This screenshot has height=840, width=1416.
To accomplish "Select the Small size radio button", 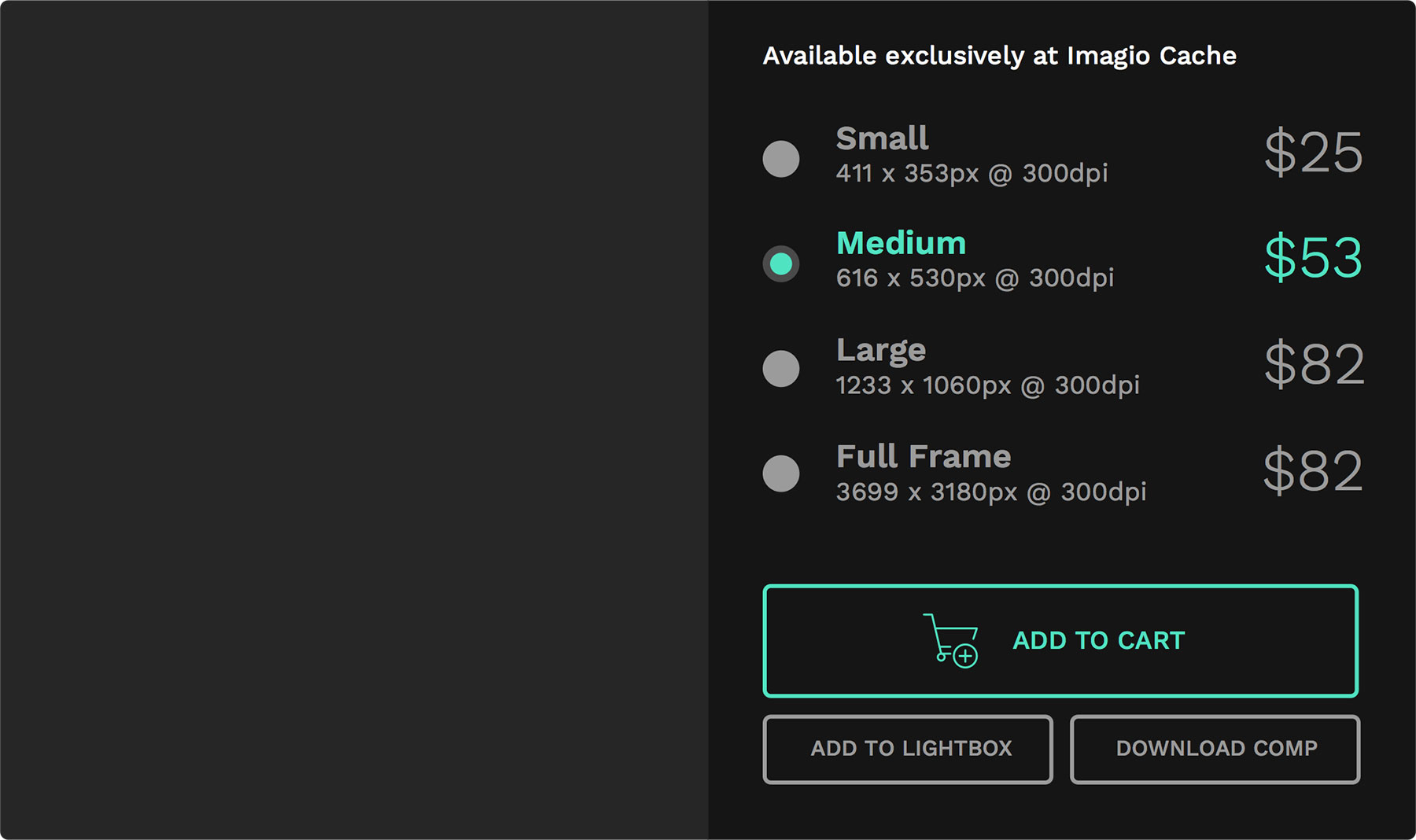I will pos(781,159).
